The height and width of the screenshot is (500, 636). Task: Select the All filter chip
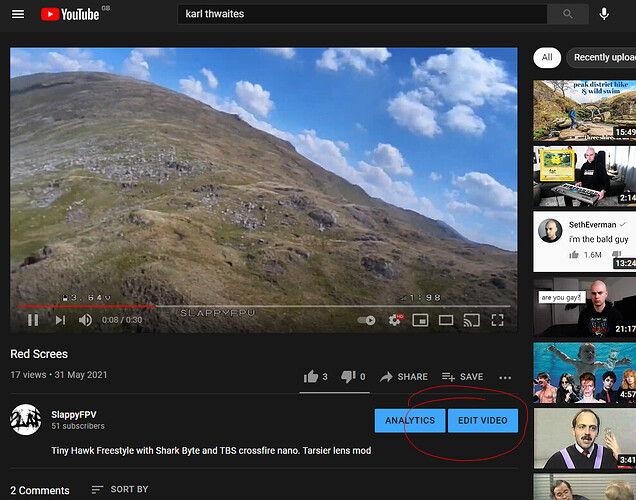coord(547,58)
